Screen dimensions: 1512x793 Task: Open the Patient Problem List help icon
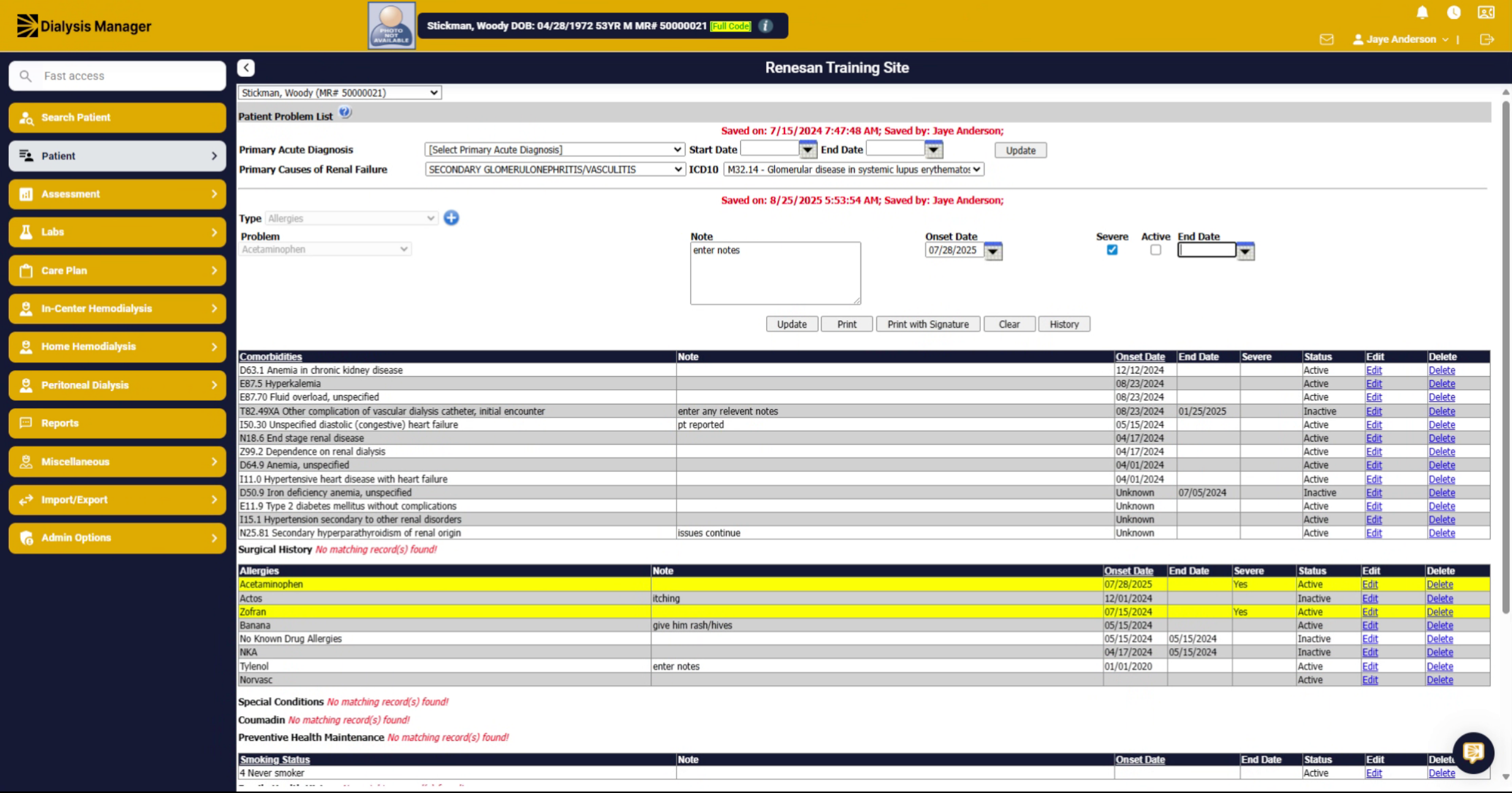pyautogui.click(x=345, y=113)
